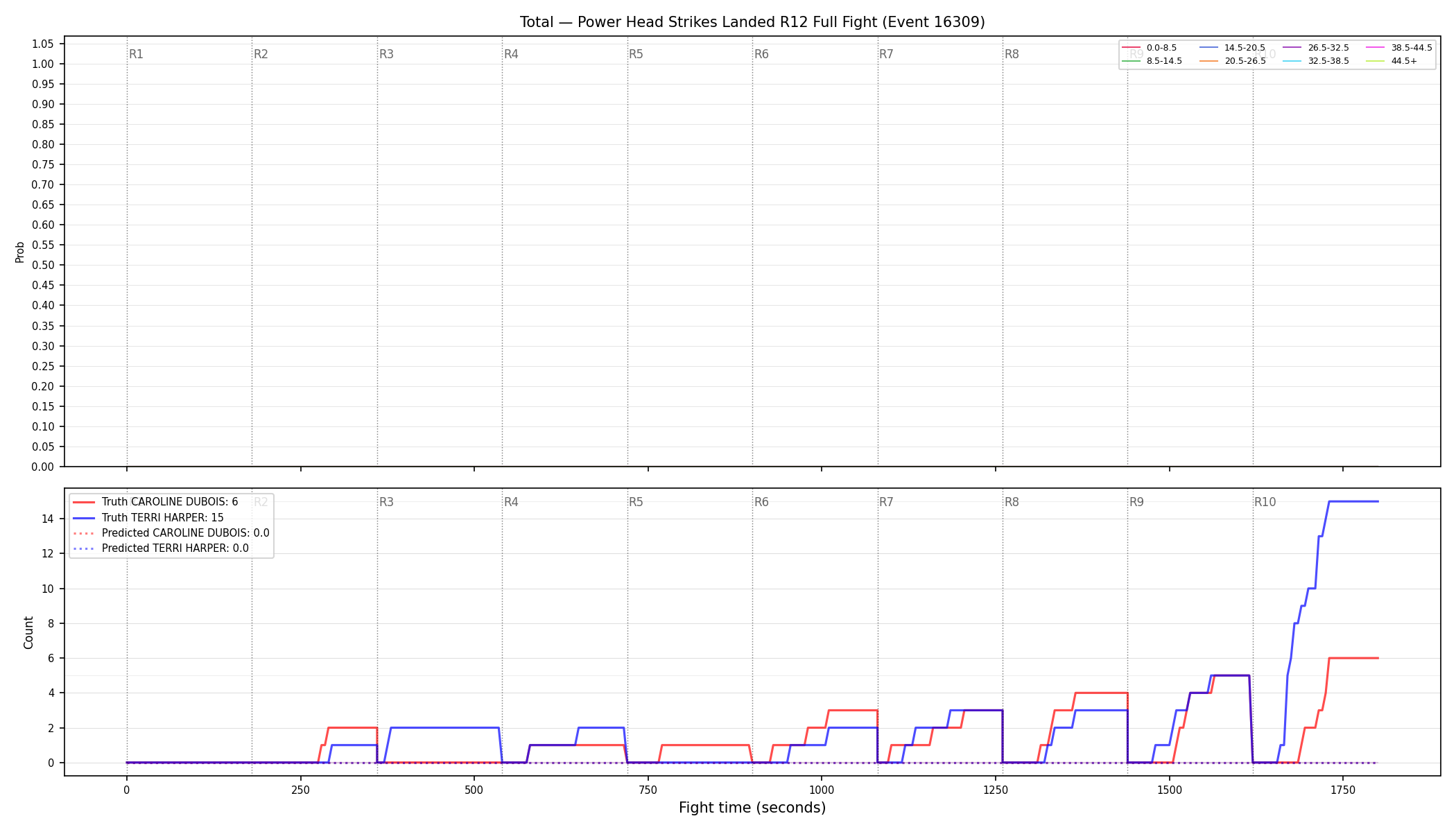The width and height of the screenshot is (1456, 832).
Task: Click the 8 tick on the Count axis
Action: pyautogui.click(x=51, y=623)
